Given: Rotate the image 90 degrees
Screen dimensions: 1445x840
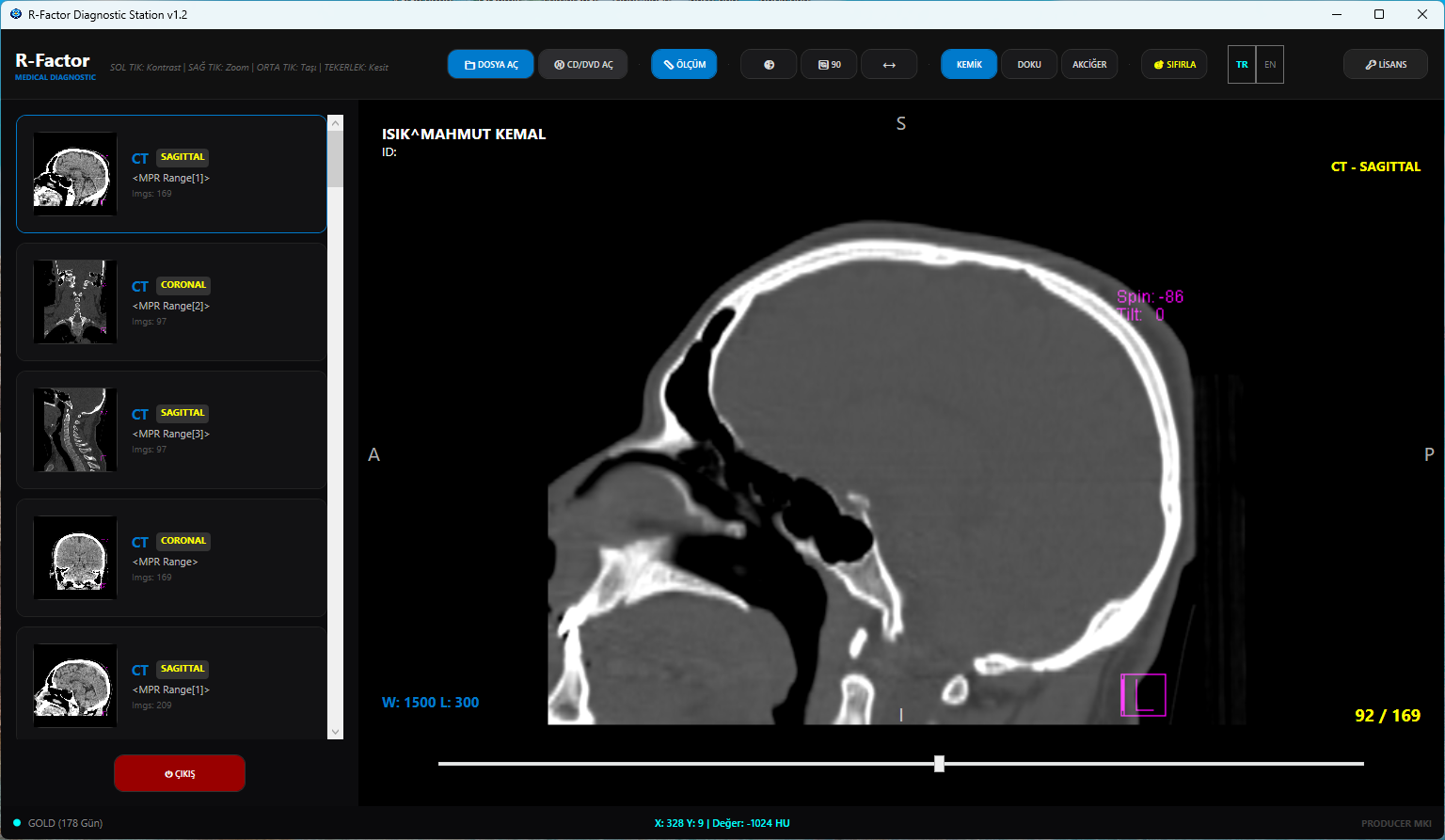Looking at the screenshot, I should click(x=829, y=65).
